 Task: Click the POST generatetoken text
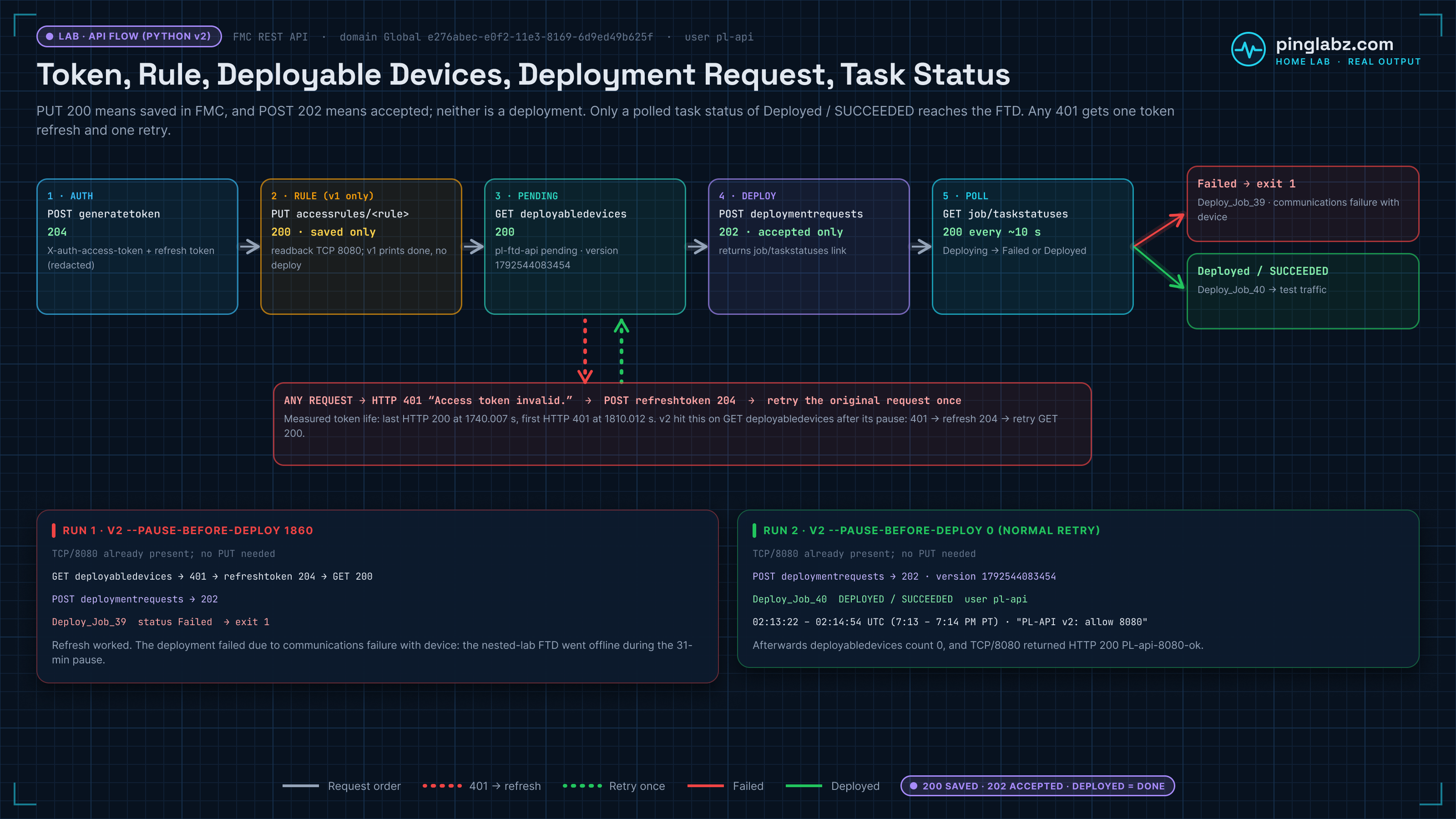103,214
